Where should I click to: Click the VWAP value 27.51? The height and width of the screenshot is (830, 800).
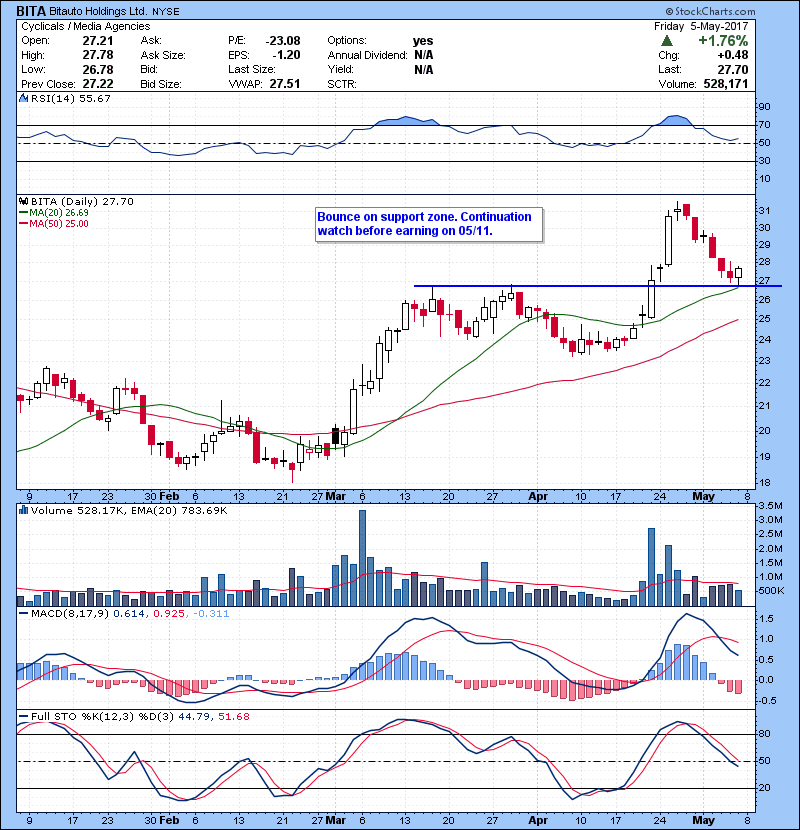[x=285, y=84]
